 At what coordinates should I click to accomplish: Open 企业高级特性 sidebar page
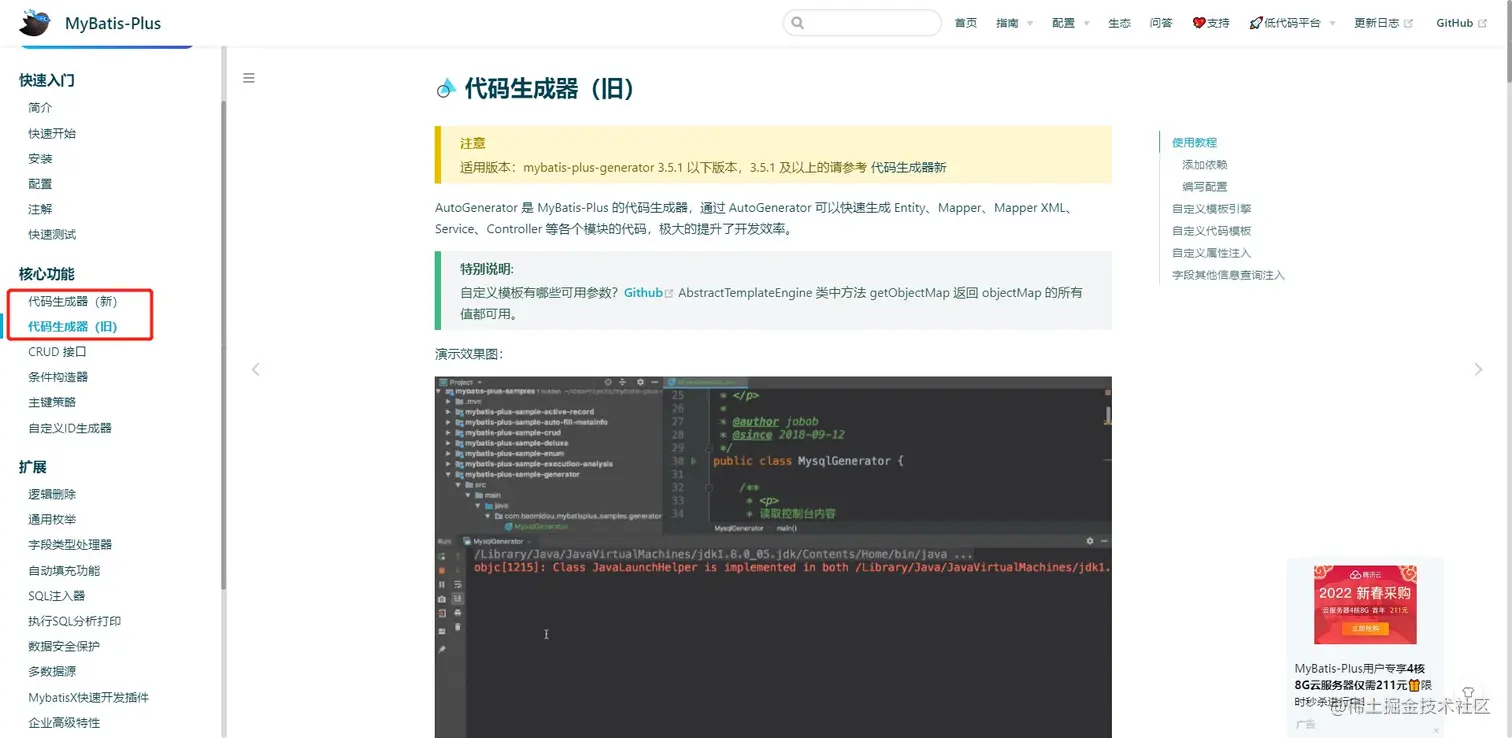pyautogui.click(x=64, y=723)
